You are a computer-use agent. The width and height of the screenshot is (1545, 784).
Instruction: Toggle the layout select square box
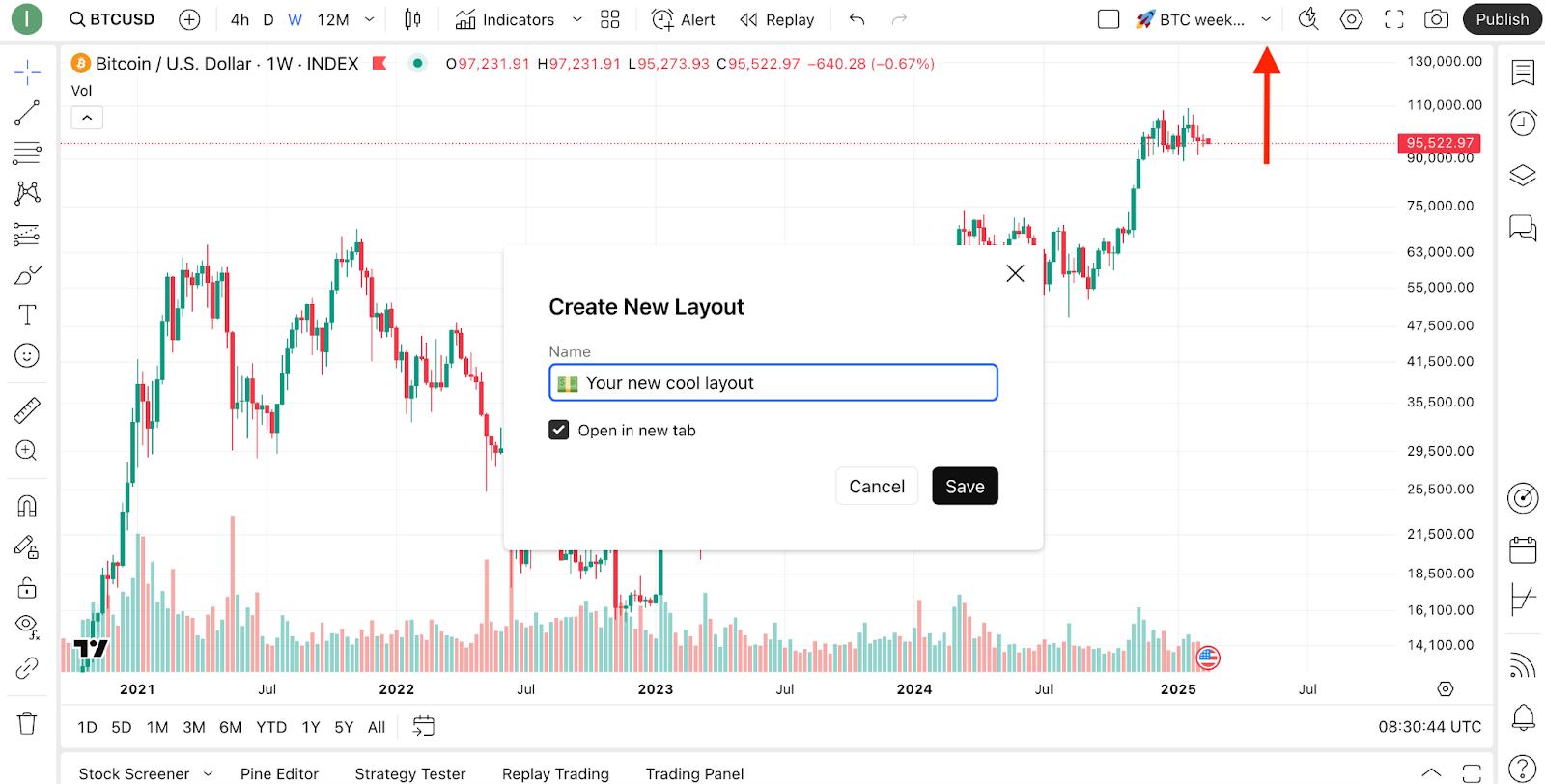pyautogui.click(x=1109, y=19)
